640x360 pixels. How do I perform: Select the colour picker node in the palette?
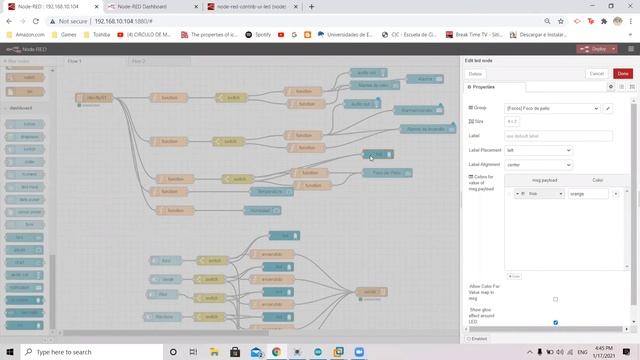point(25,212)
